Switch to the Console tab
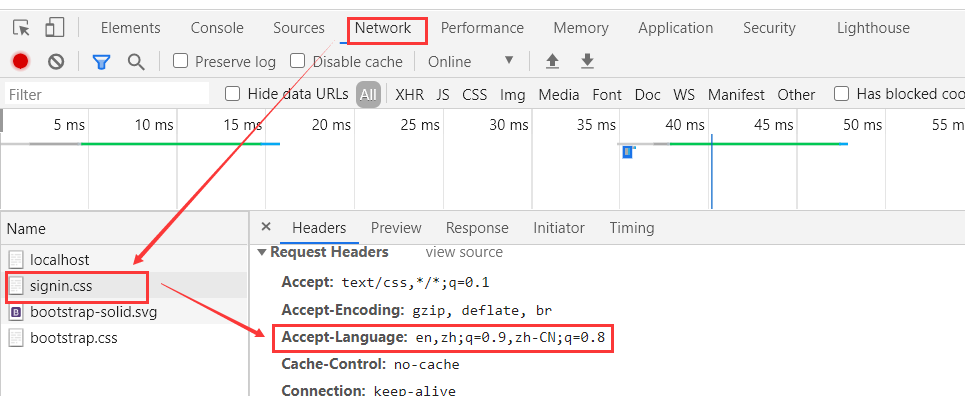This screenshot has width=965, height=396. [217, 28]
